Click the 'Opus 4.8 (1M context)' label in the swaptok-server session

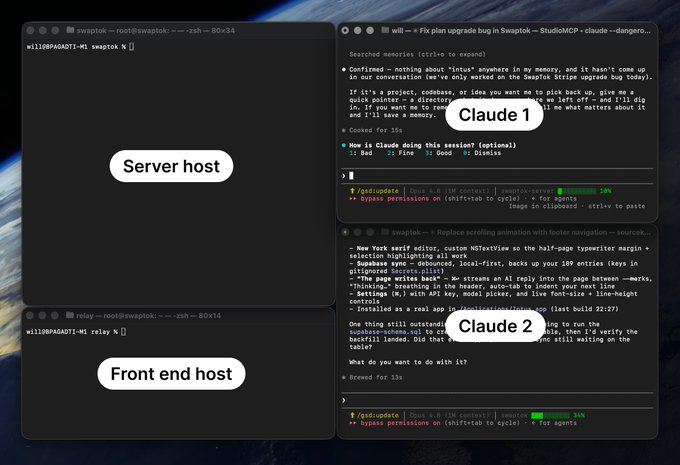(449, 191)
